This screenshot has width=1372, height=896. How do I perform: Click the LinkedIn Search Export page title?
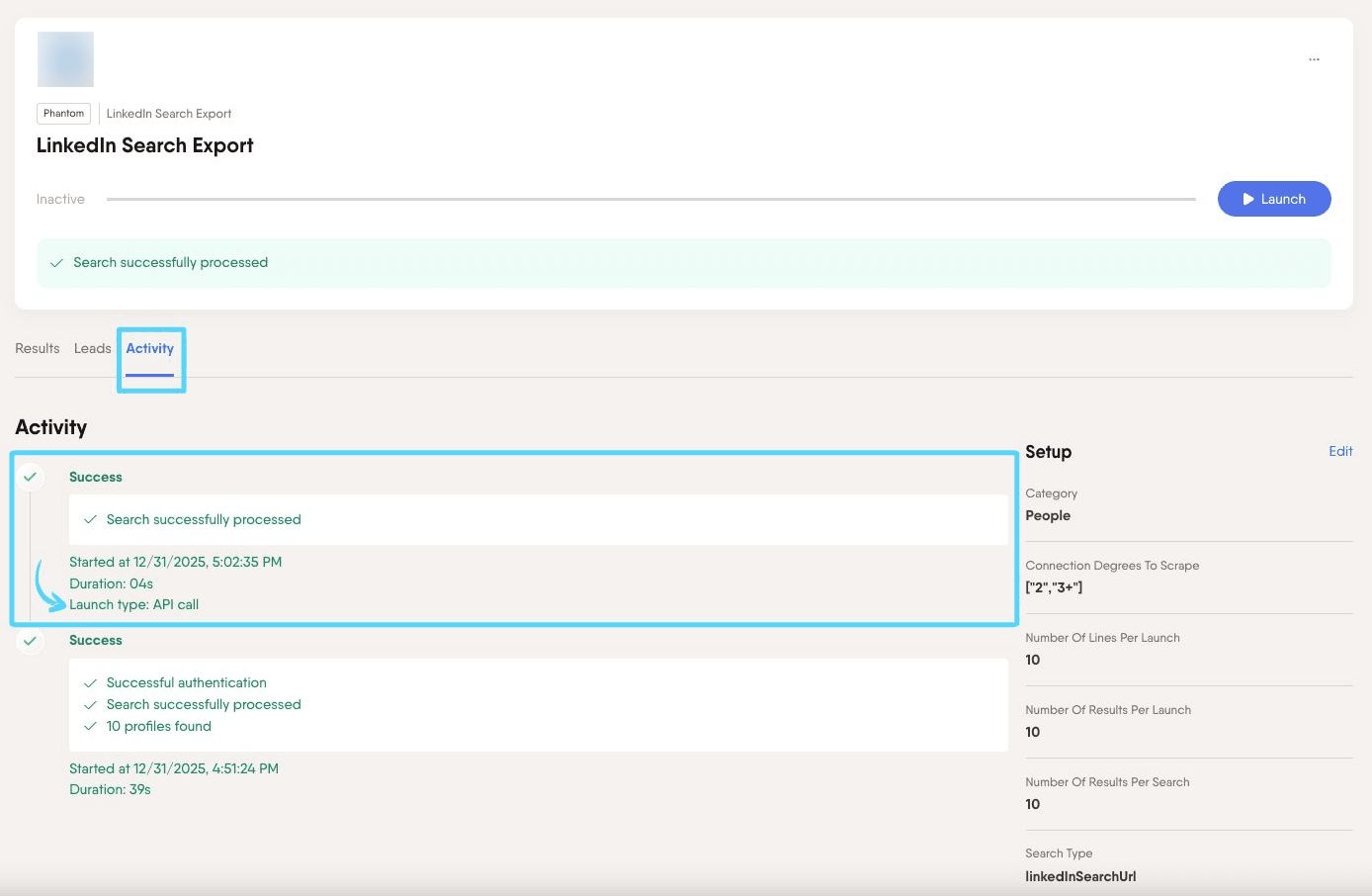[145, 145]
